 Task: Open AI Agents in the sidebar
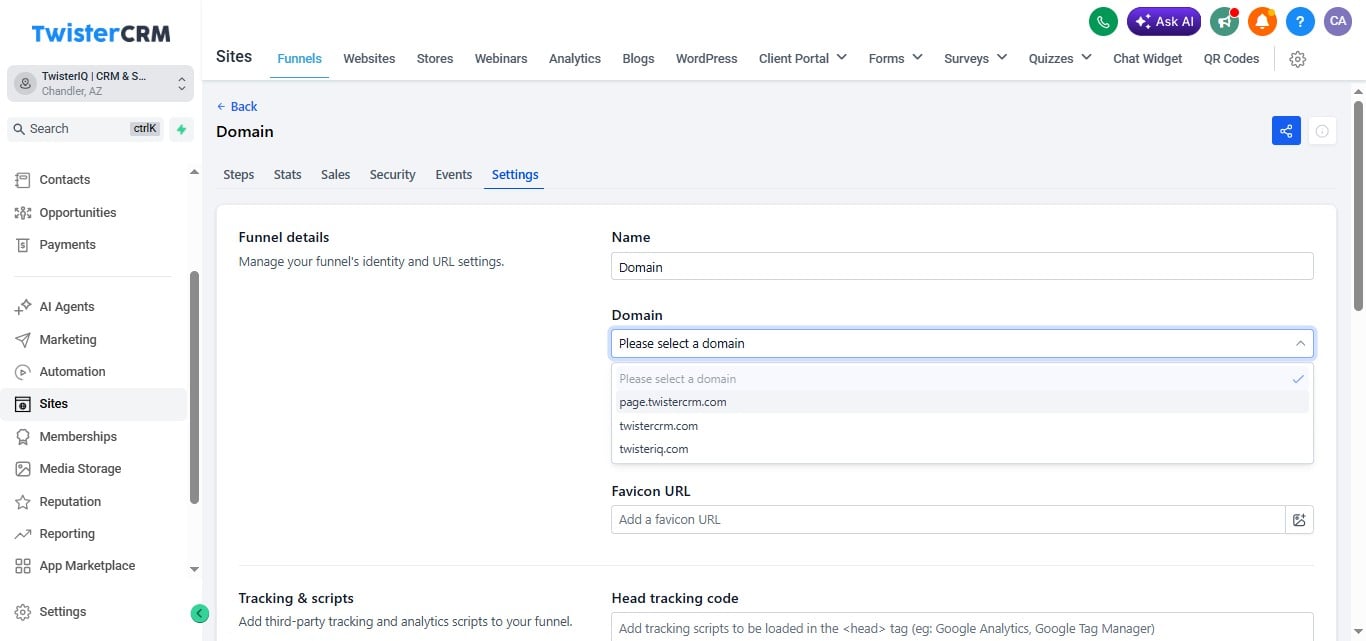tap(67, 307)
